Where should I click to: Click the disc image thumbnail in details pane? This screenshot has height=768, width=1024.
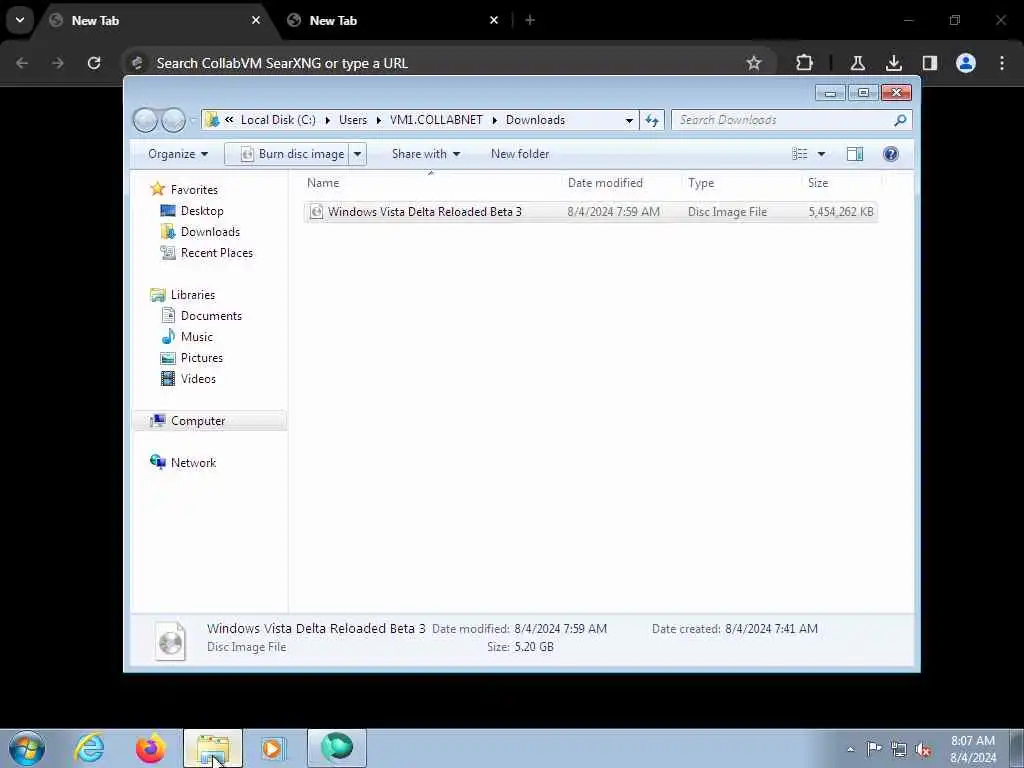[x=170, y=641]
